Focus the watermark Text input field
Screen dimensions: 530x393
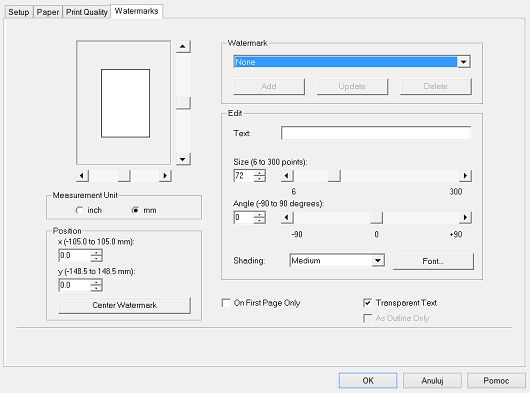click(x=376, y=133)
